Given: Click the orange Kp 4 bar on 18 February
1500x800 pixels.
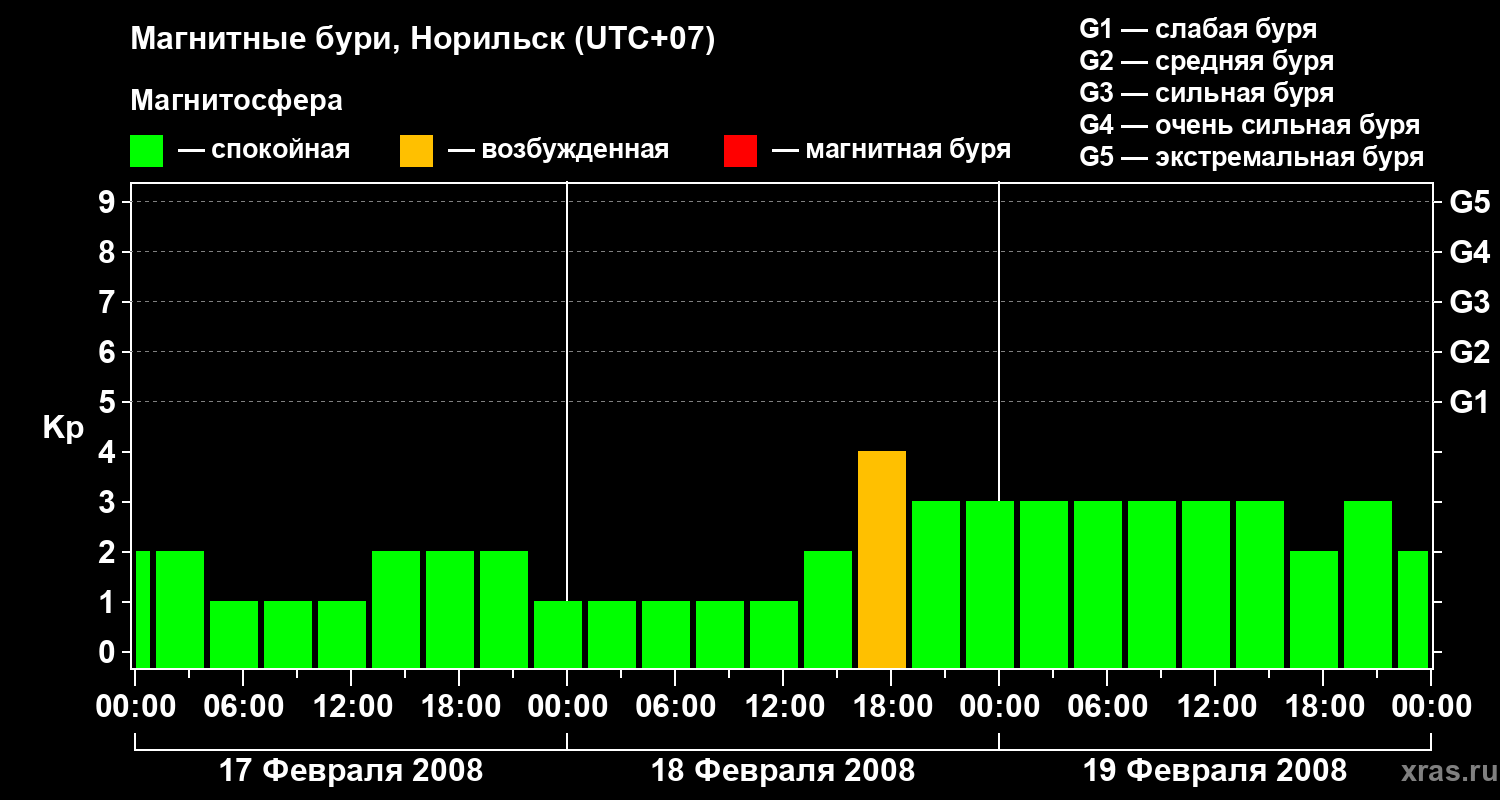Looking at the screenshot, I should [x=882, y=559].
